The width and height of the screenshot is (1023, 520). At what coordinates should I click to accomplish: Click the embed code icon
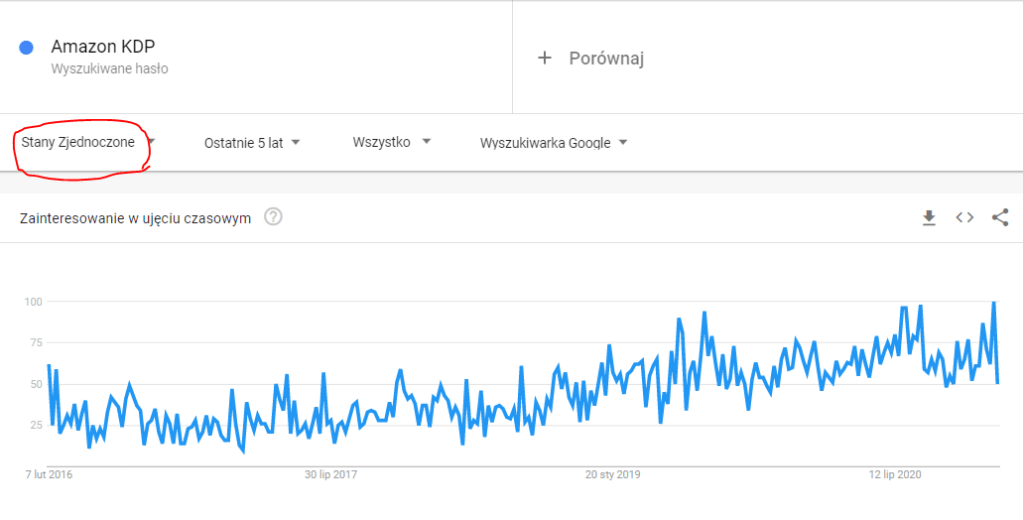tap(964, 217)
